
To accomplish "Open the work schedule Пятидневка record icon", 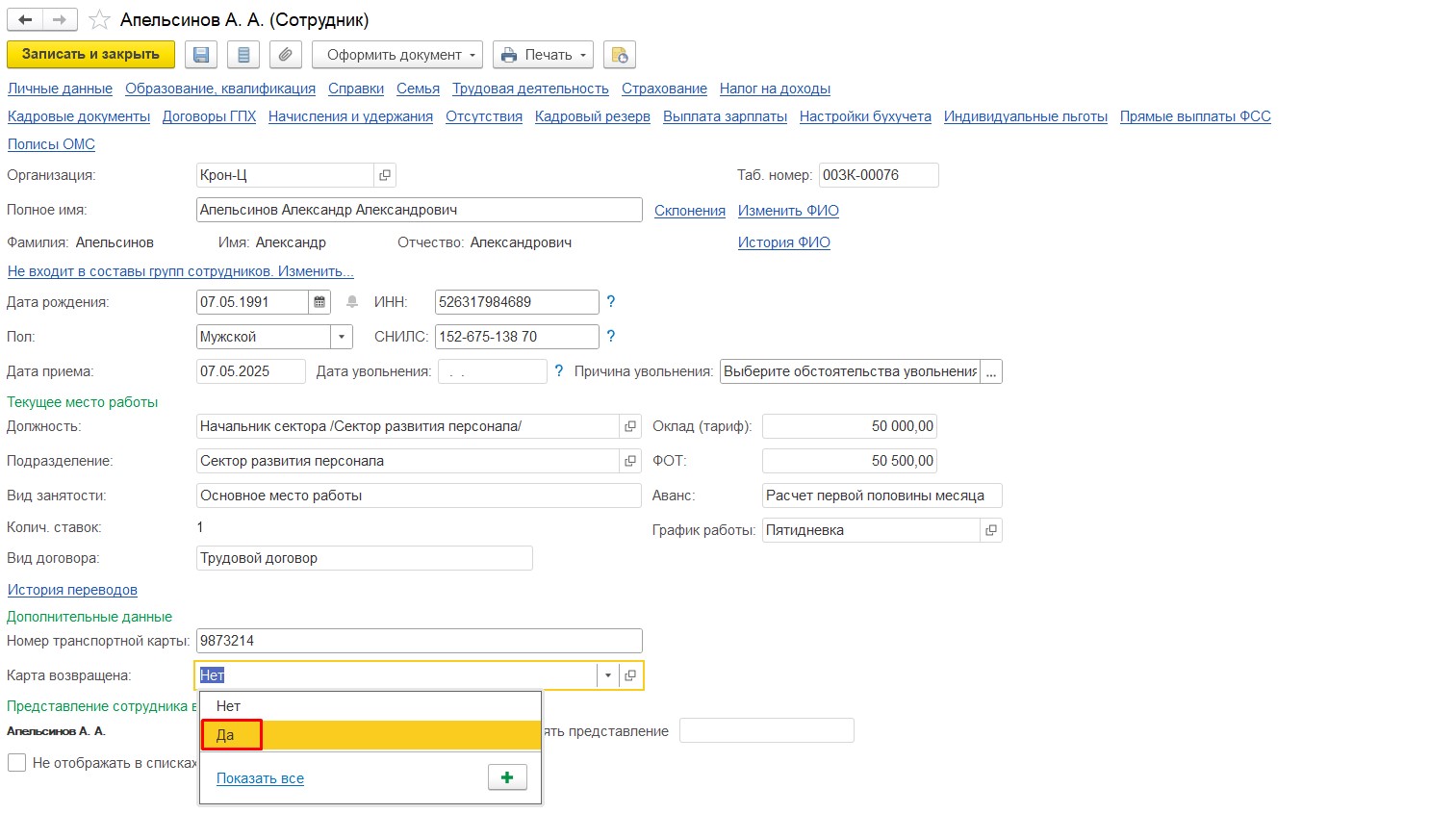I will point(990,530).
